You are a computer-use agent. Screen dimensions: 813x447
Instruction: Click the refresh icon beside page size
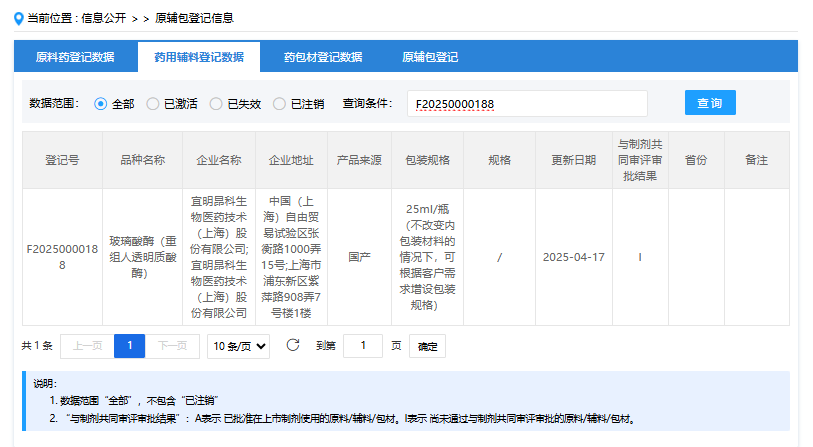[x=293, y=345]
